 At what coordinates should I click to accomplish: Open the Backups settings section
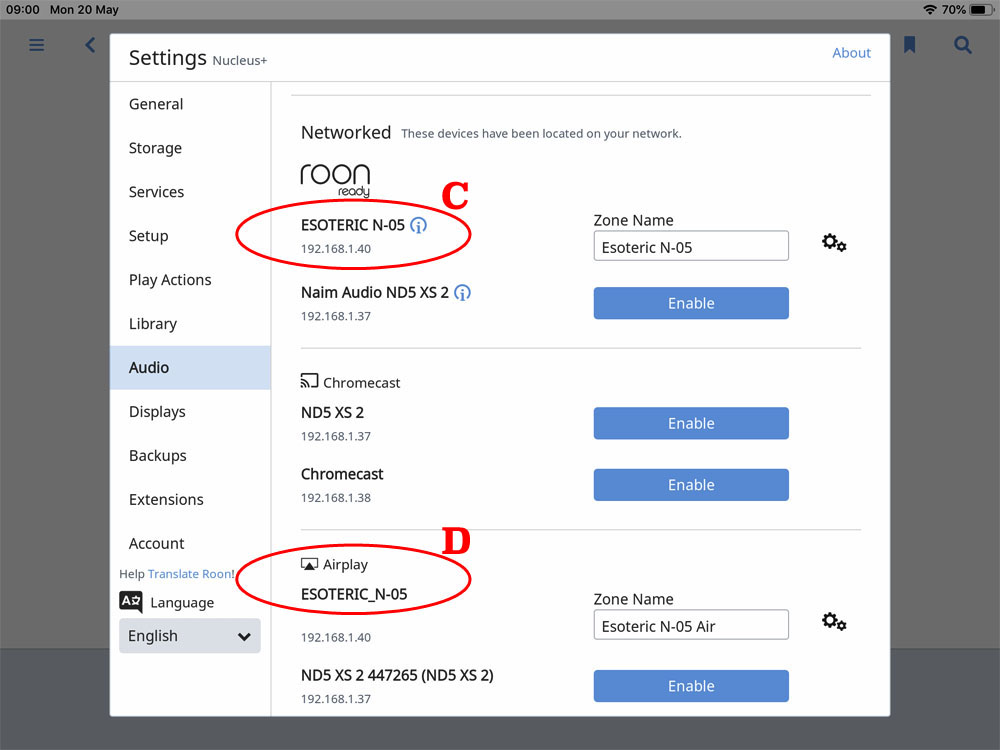pos(157,455)
